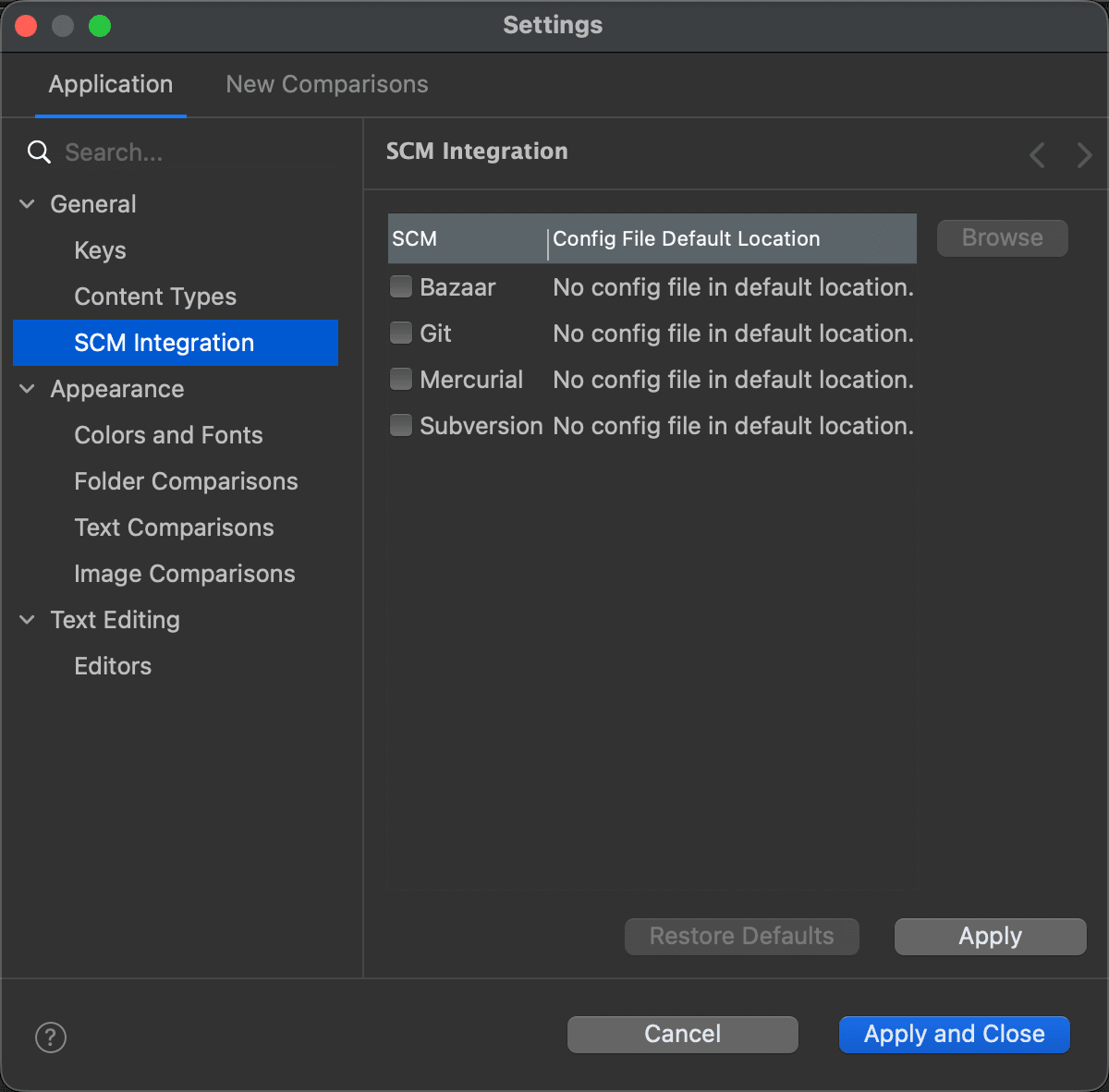Enable the Subversion checkbox
Image resolution: width=1109 pixels, height=1092 pixels.
click(401, 425)
